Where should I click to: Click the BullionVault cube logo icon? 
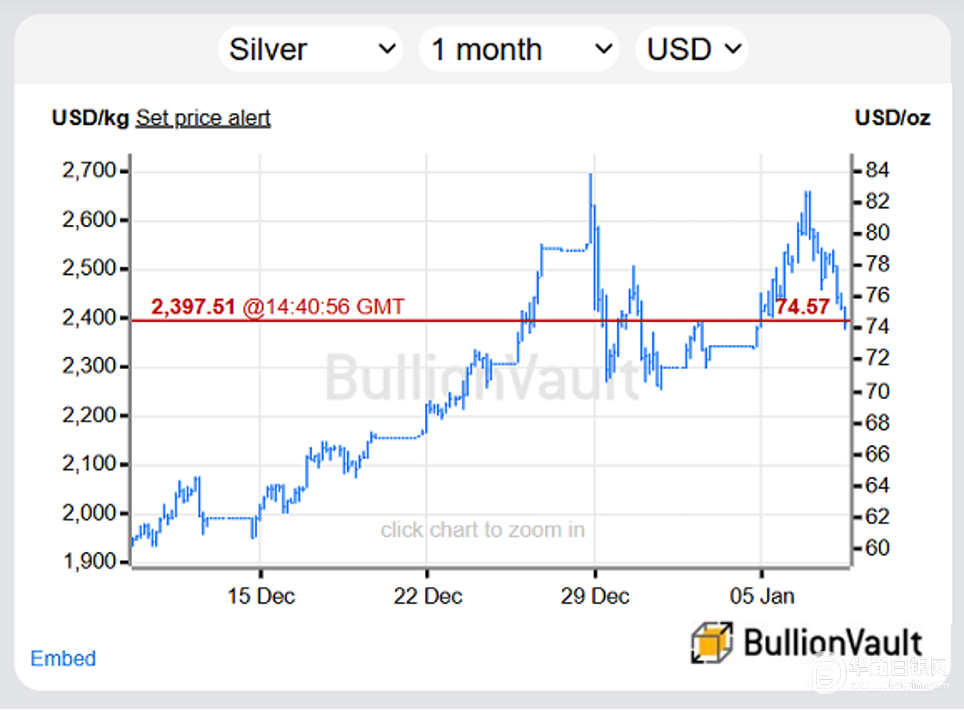pos(712,642)
